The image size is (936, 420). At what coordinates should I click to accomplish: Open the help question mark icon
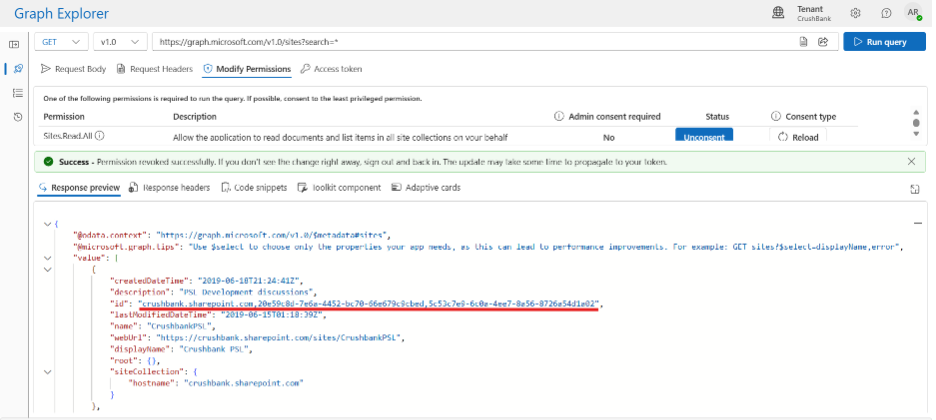pos(886,13)
